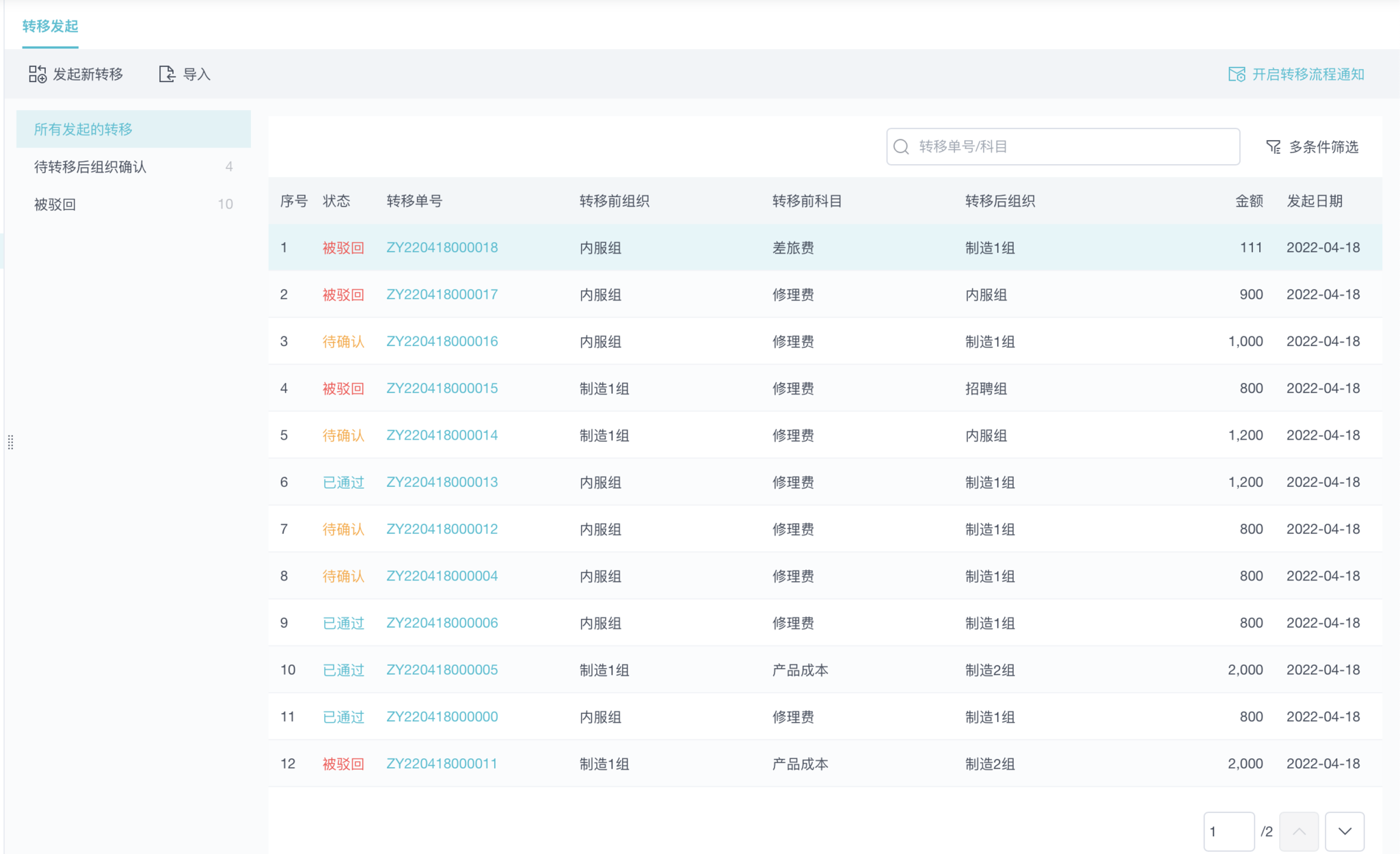Click the 发起新转移 button label

coord(87,74)
